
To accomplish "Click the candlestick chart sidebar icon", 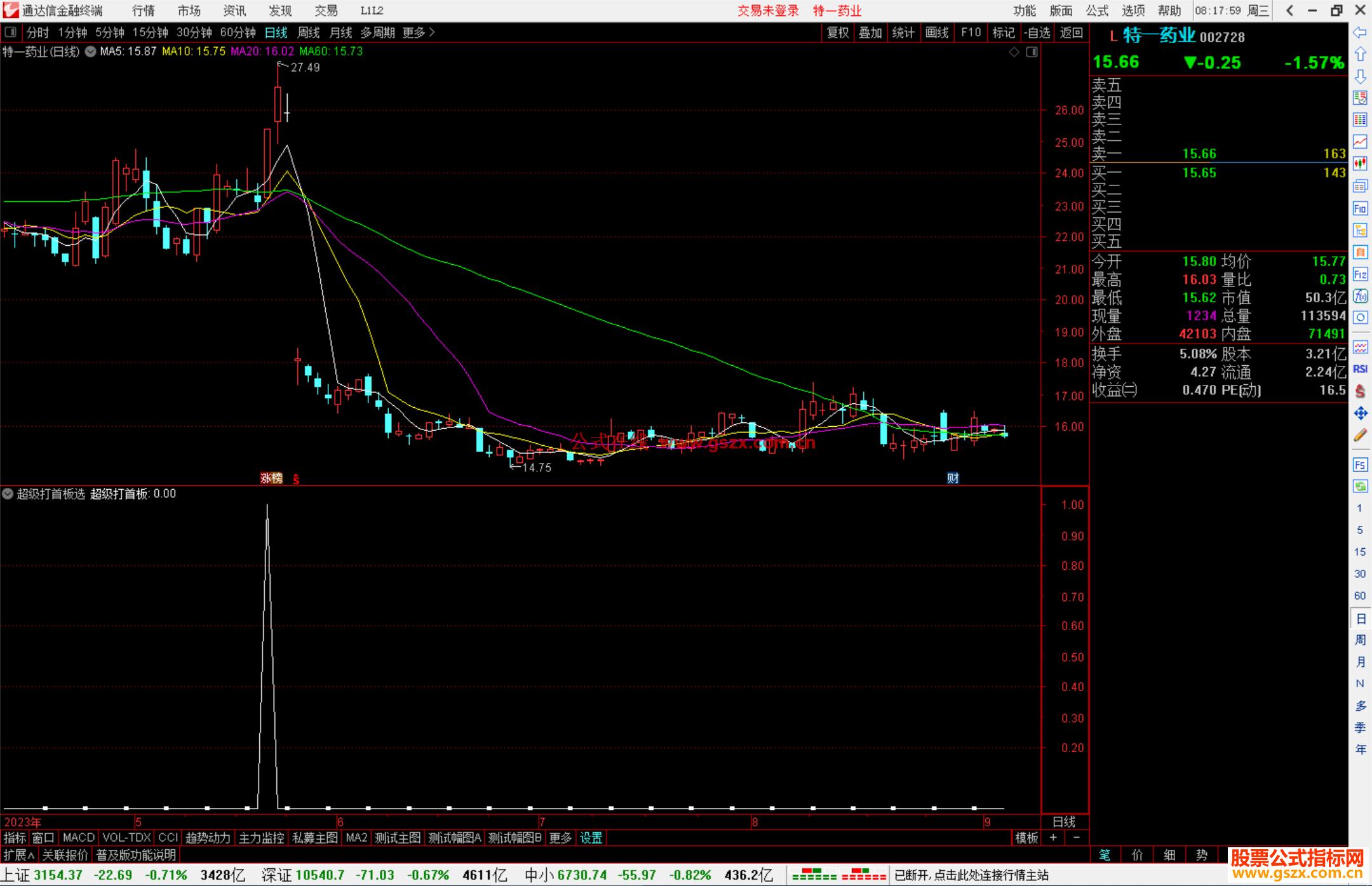I will (1360, 164).
